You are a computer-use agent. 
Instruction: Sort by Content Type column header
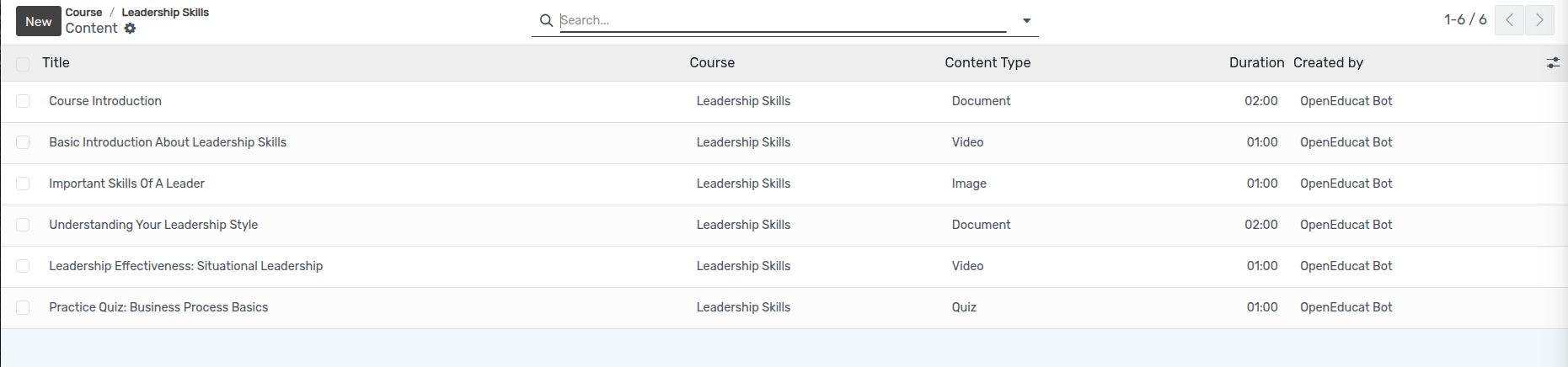pyautogui.click(x=987, y=63)
